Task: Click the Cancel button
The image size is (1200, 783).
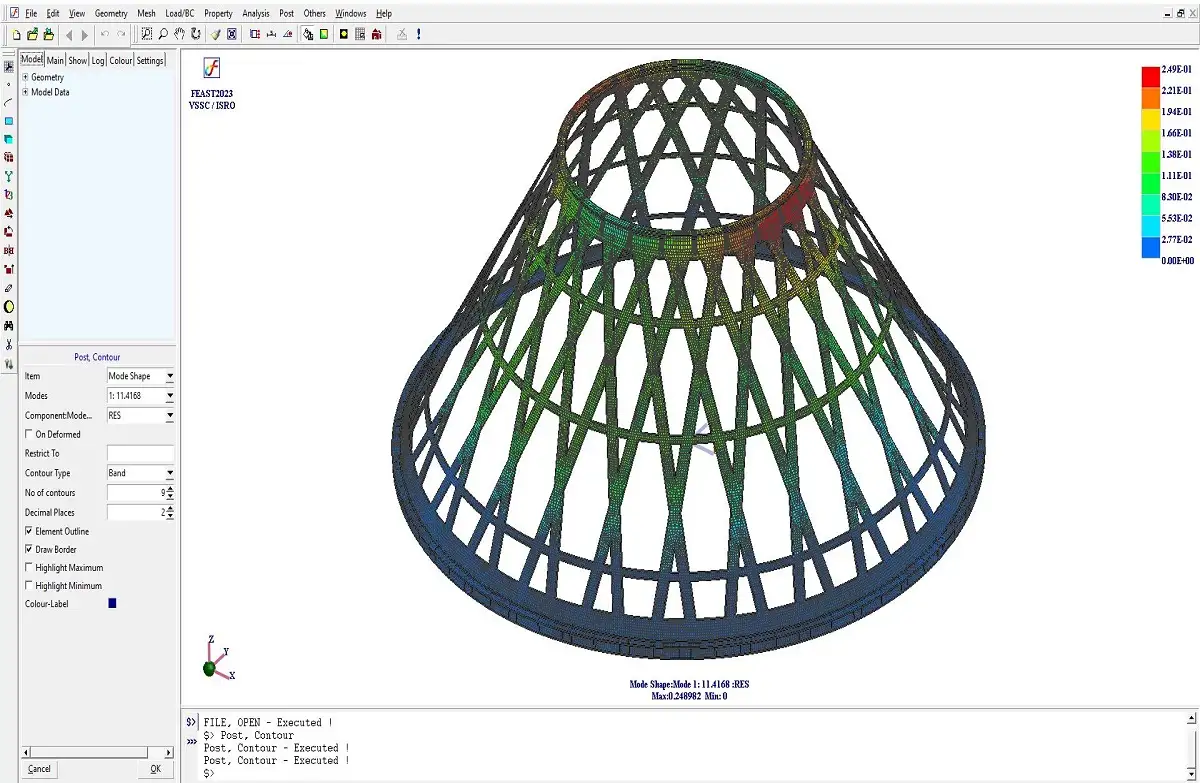Action: [39, 769]
